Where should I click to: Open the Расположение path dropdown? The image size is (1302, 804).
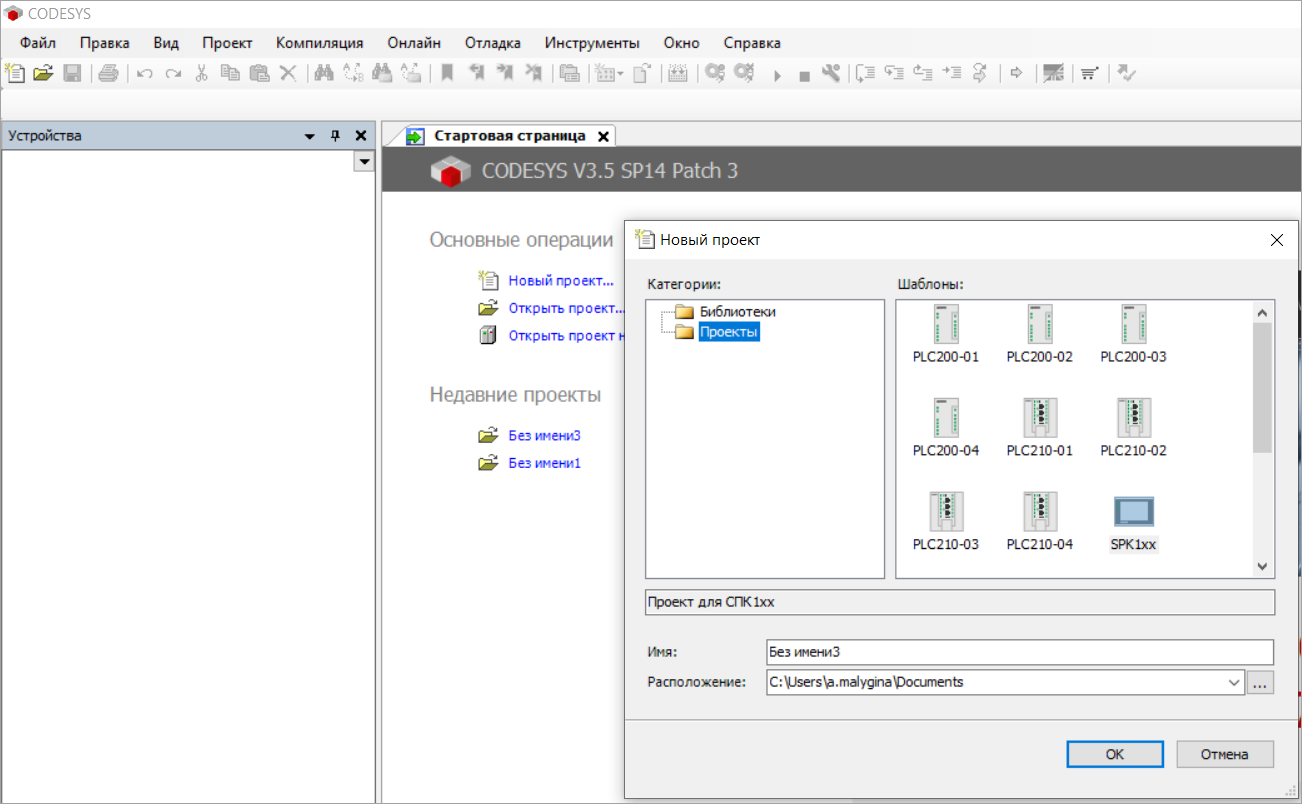(1232, 682)
